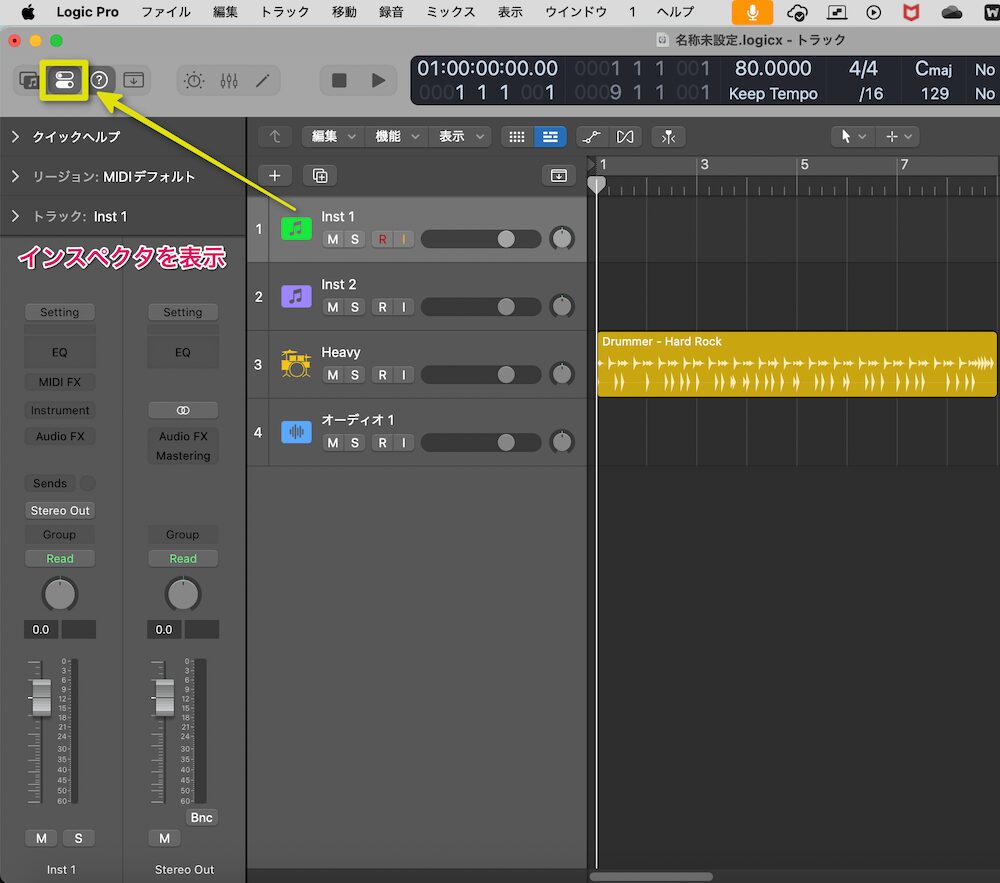This screenshot has width=1000, height=883.
Task: Solo the Inst 1 track
Action: pyautogui.click(x=355, y=239)
